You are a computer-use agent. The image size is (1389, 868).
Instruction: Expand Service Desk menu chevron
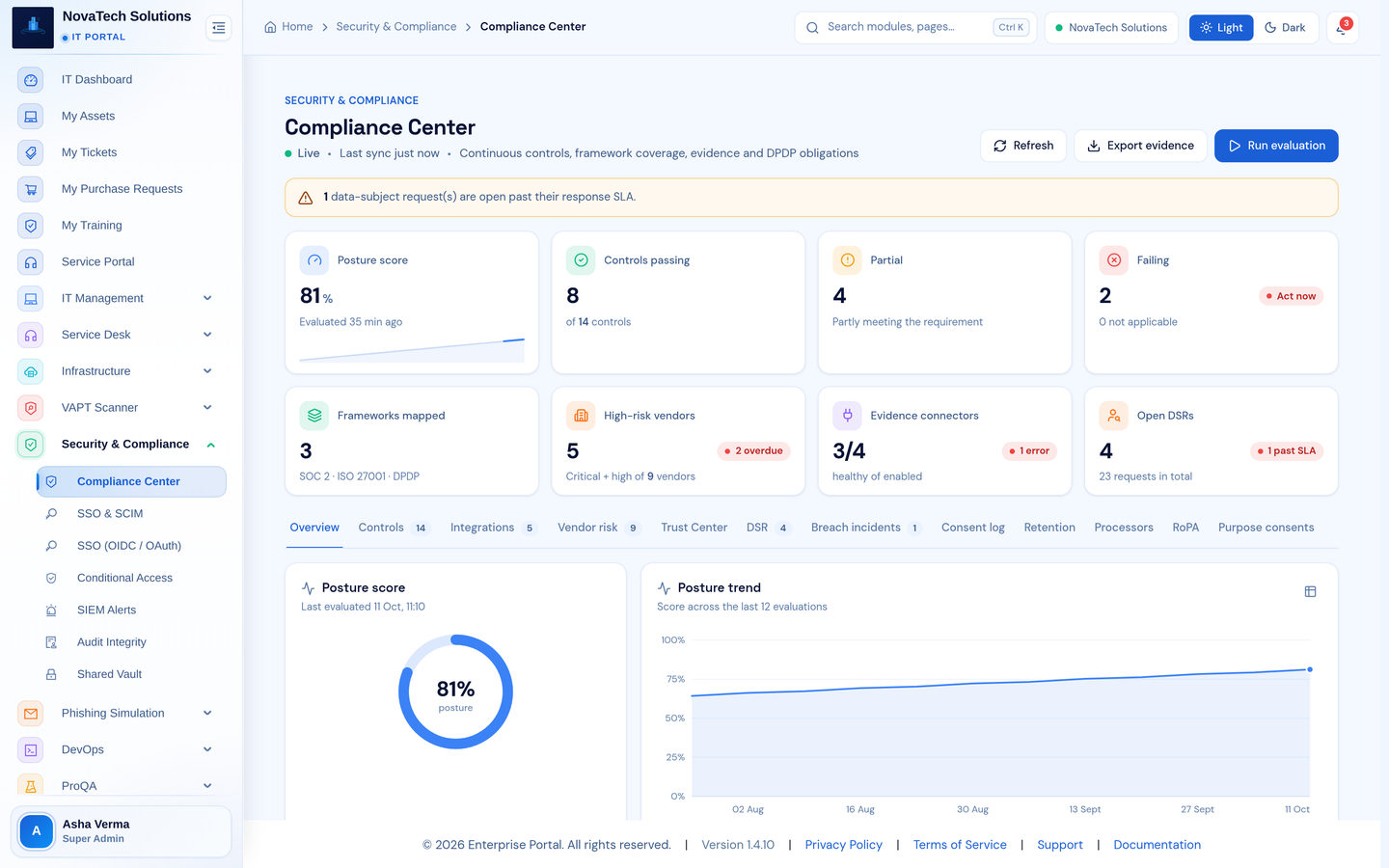pos(207,336)
